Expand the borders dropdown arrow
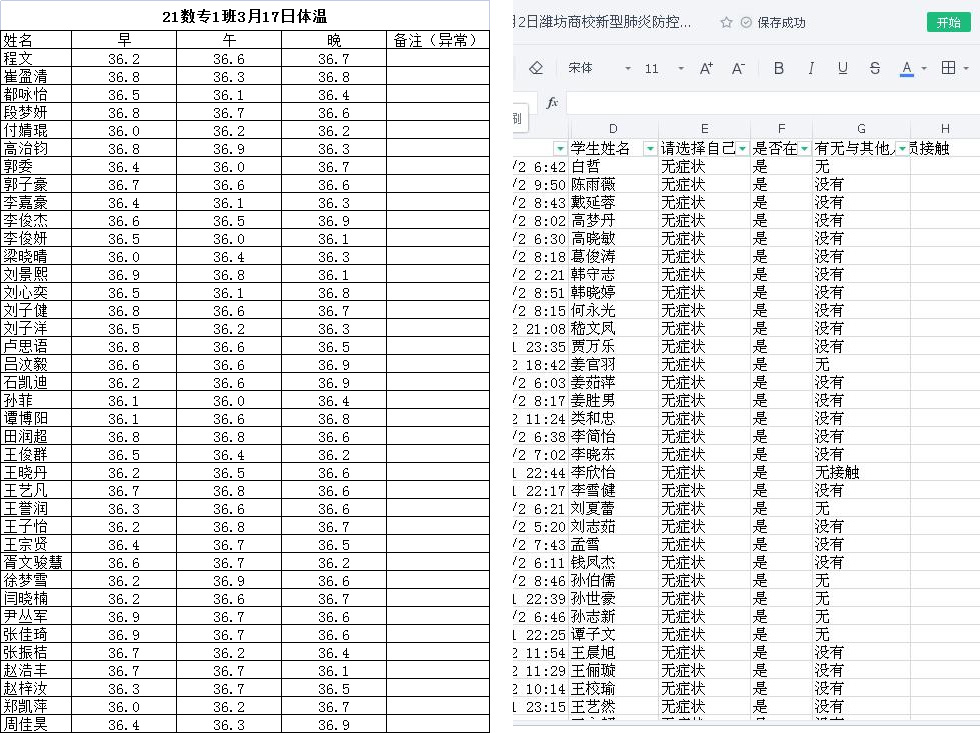This screenshot has height=733, width=980. tap(966, 69)
